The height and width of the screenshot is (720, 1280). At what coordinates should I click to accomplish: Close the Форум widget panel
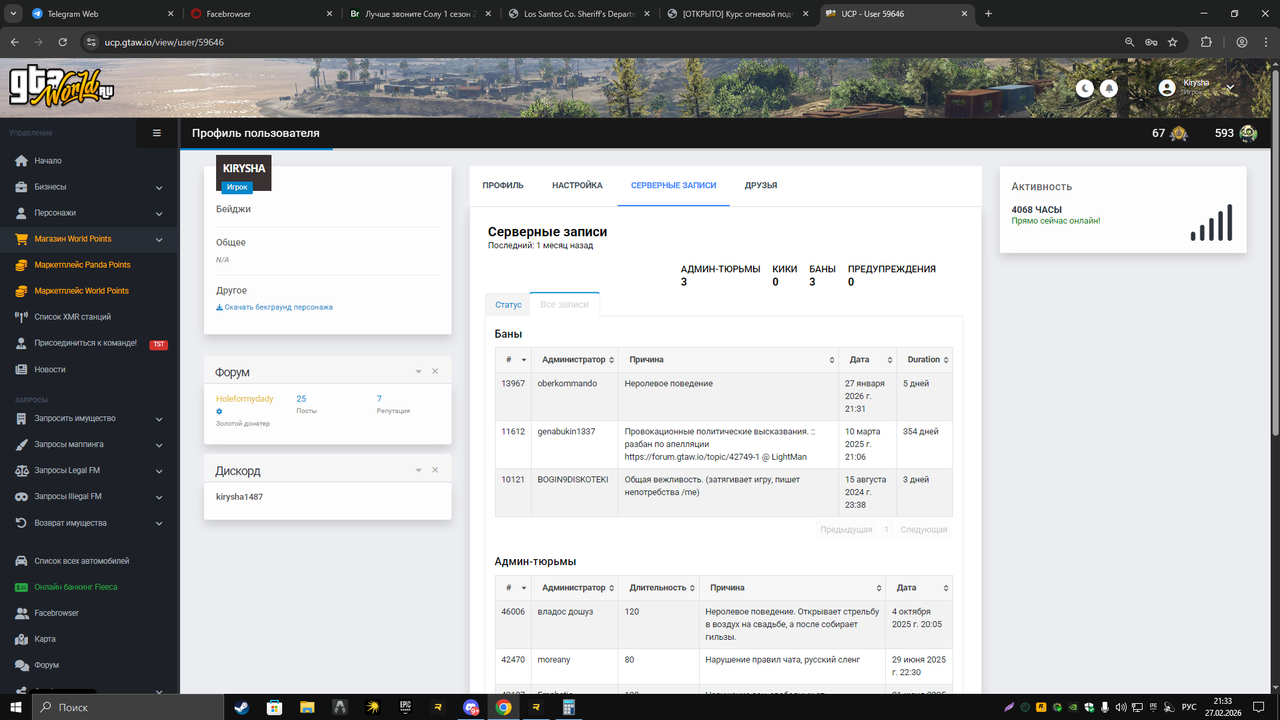(x=435, y=372)
